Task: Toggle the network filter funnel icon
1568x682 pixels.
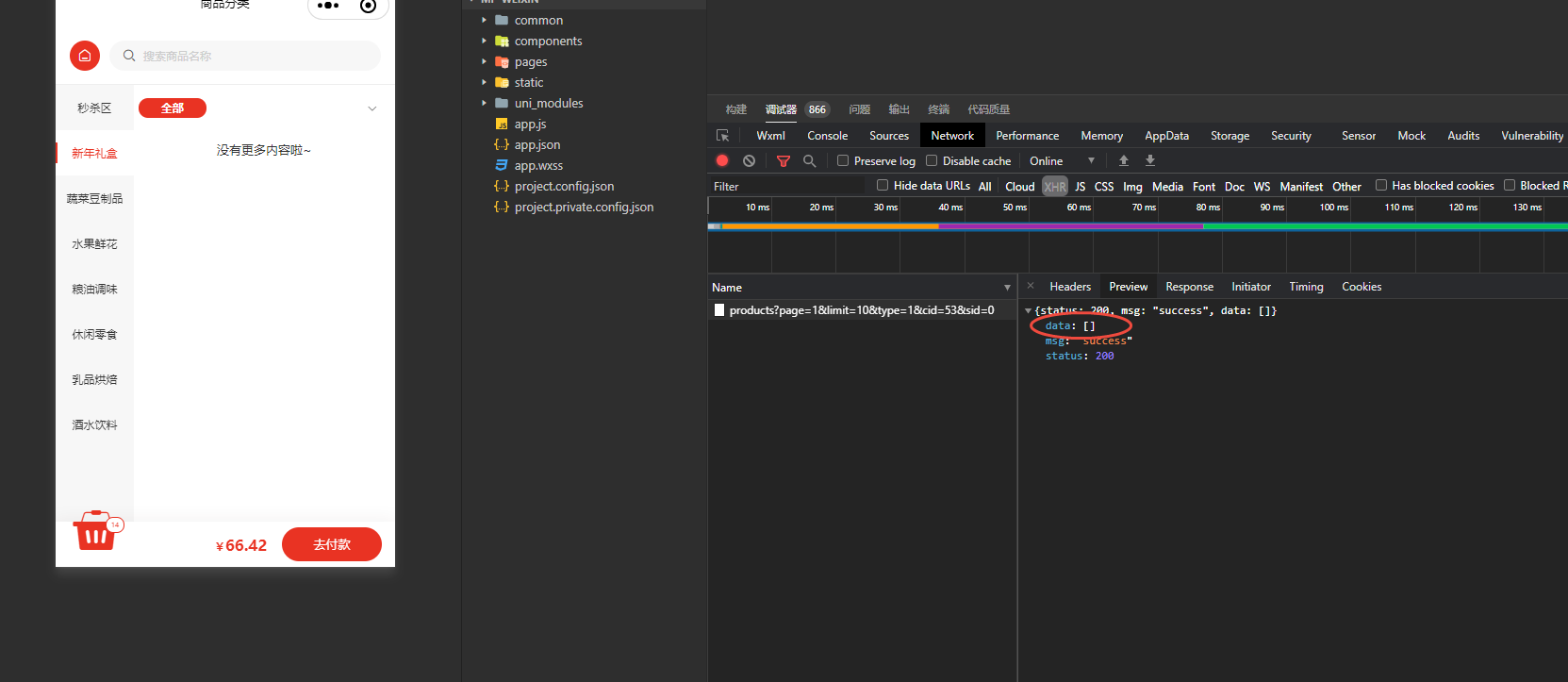Action: point(783,161)
